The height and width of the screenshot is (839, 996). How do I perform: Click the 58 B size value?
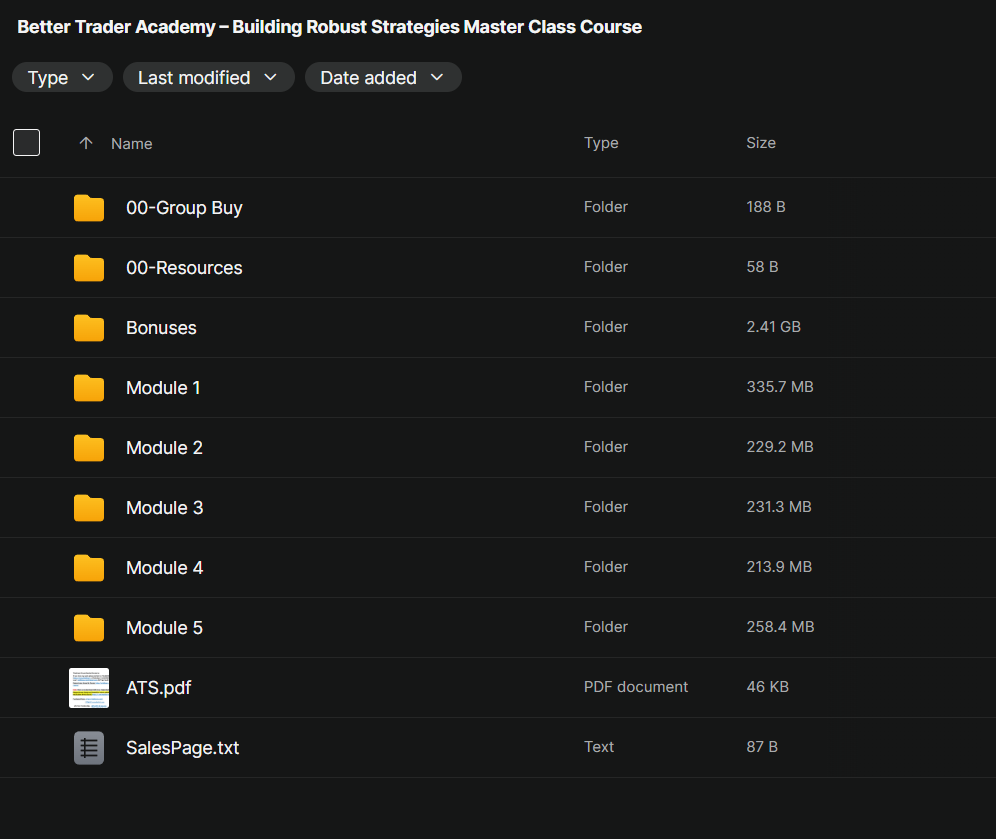(762, 267)
